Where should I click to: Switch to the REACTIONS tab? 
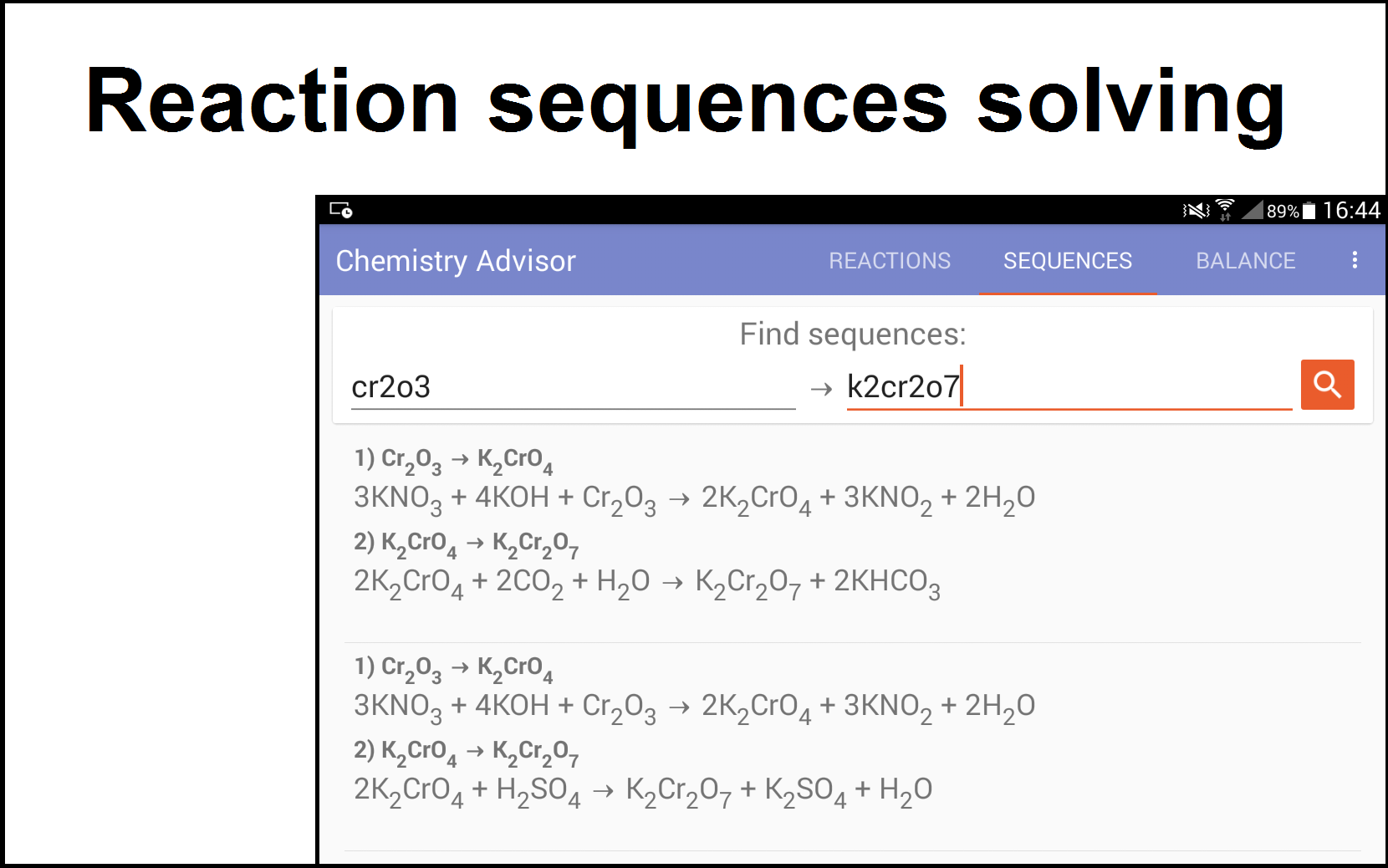(889, 261)
